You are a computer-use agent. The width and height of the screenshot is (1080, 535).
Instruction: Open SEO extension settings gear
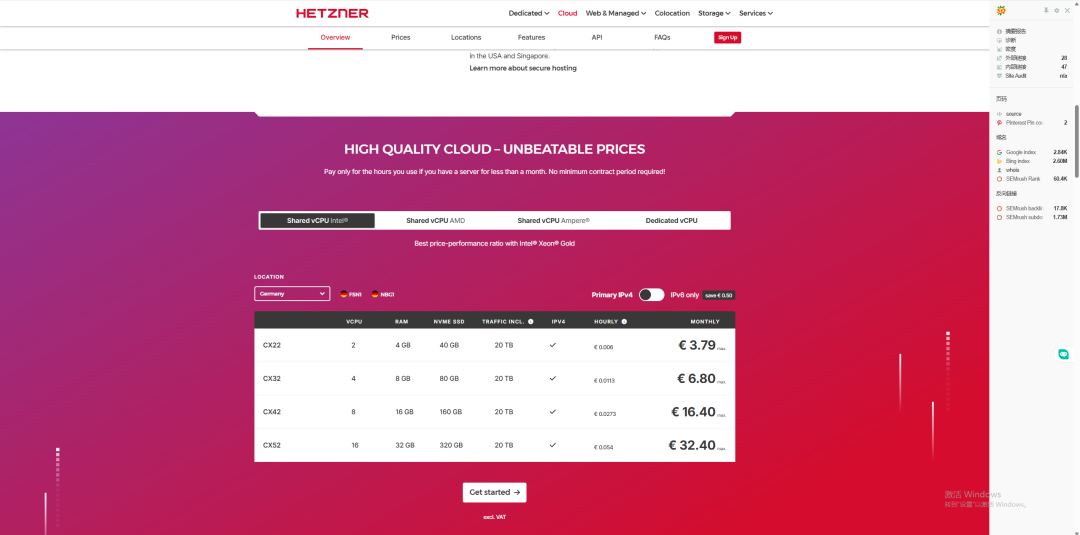(1057, 10)
